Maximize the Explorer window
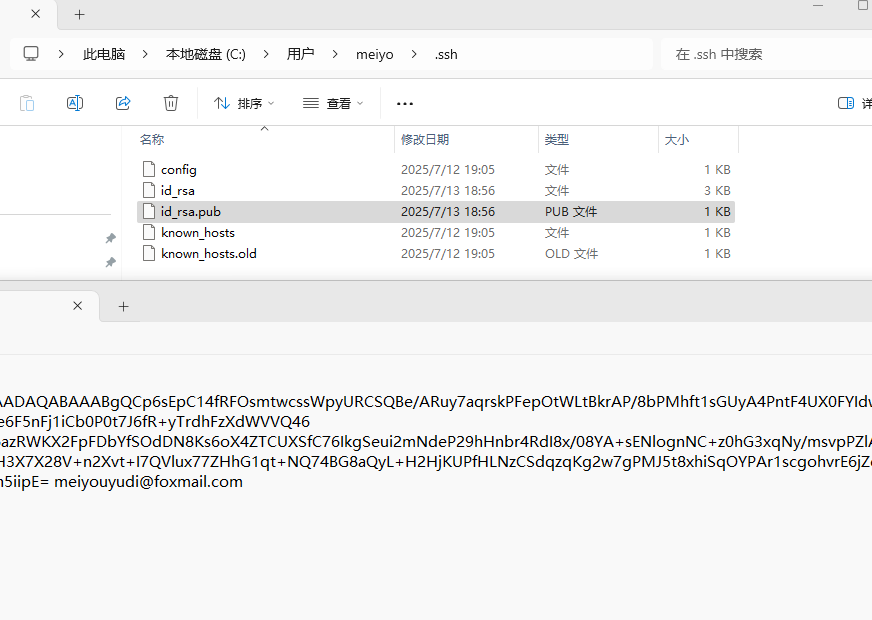 click(x=864, y=5)
